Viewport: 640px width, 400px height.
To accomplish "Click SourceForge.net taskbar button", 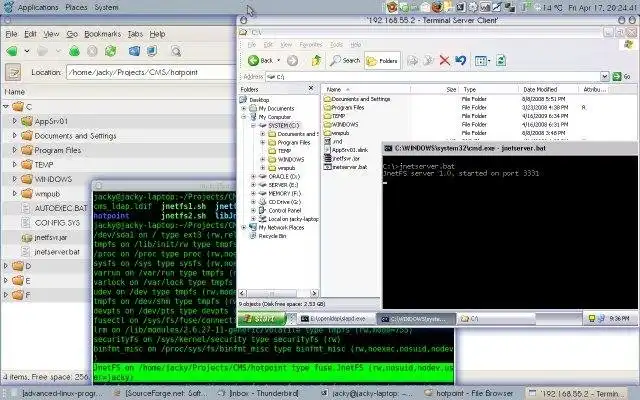I will coord(160,393).
